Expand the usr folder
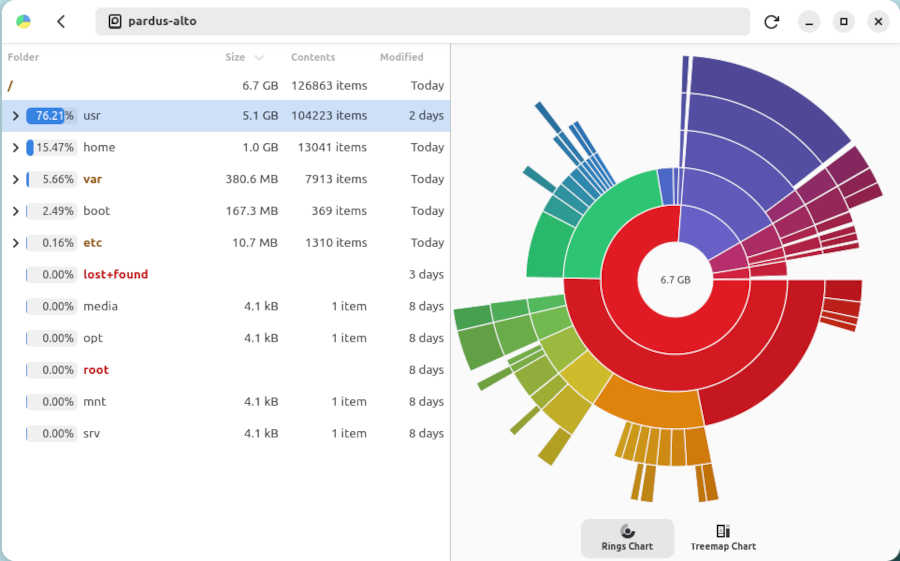900x561 pixels. [15, 116]
